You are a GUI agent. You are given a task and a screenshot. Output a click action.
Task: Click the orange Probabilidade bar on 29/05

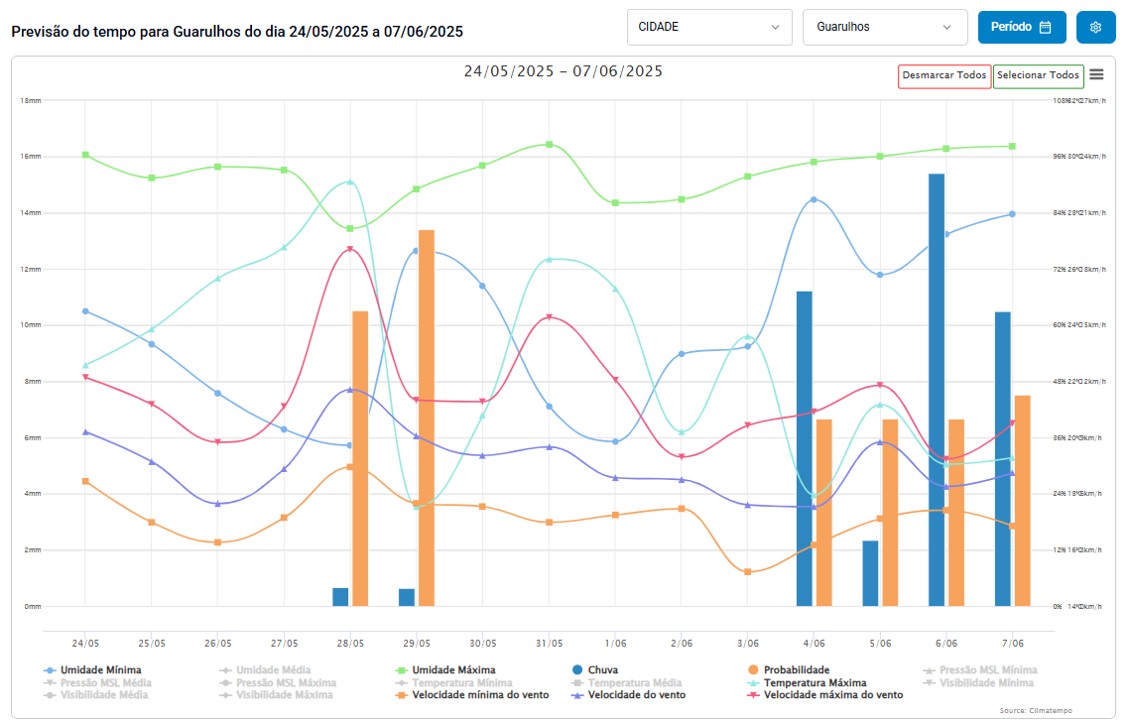click(426, 418)
